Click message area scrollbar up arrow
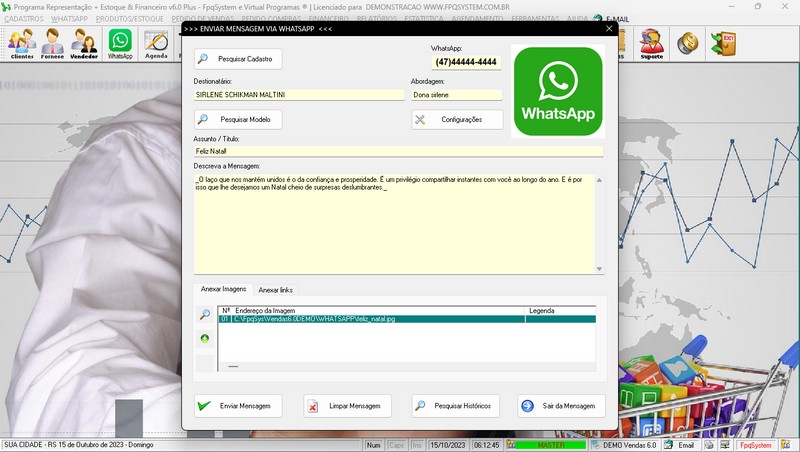The height and width of the screenshot is (452, 800). [599, 180]
